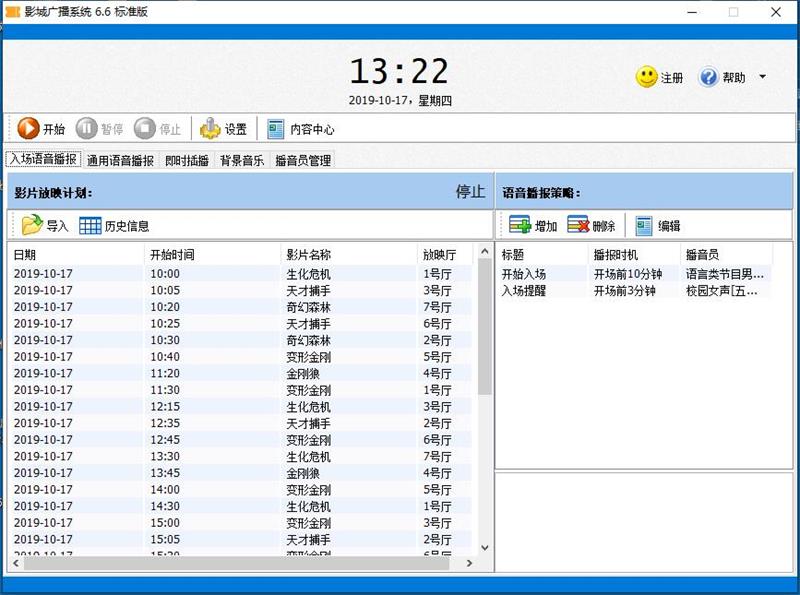Select the 11:20 金刚狼 row

241,374
